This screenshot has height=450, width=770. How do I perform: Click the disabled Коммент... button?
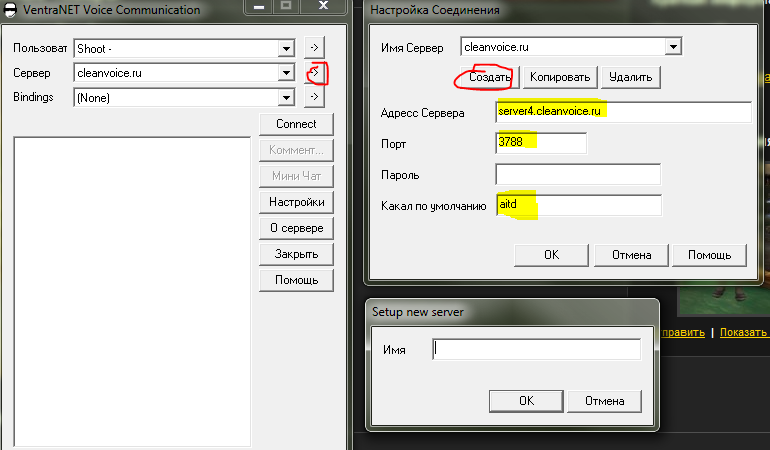click(x=296, y=150)
